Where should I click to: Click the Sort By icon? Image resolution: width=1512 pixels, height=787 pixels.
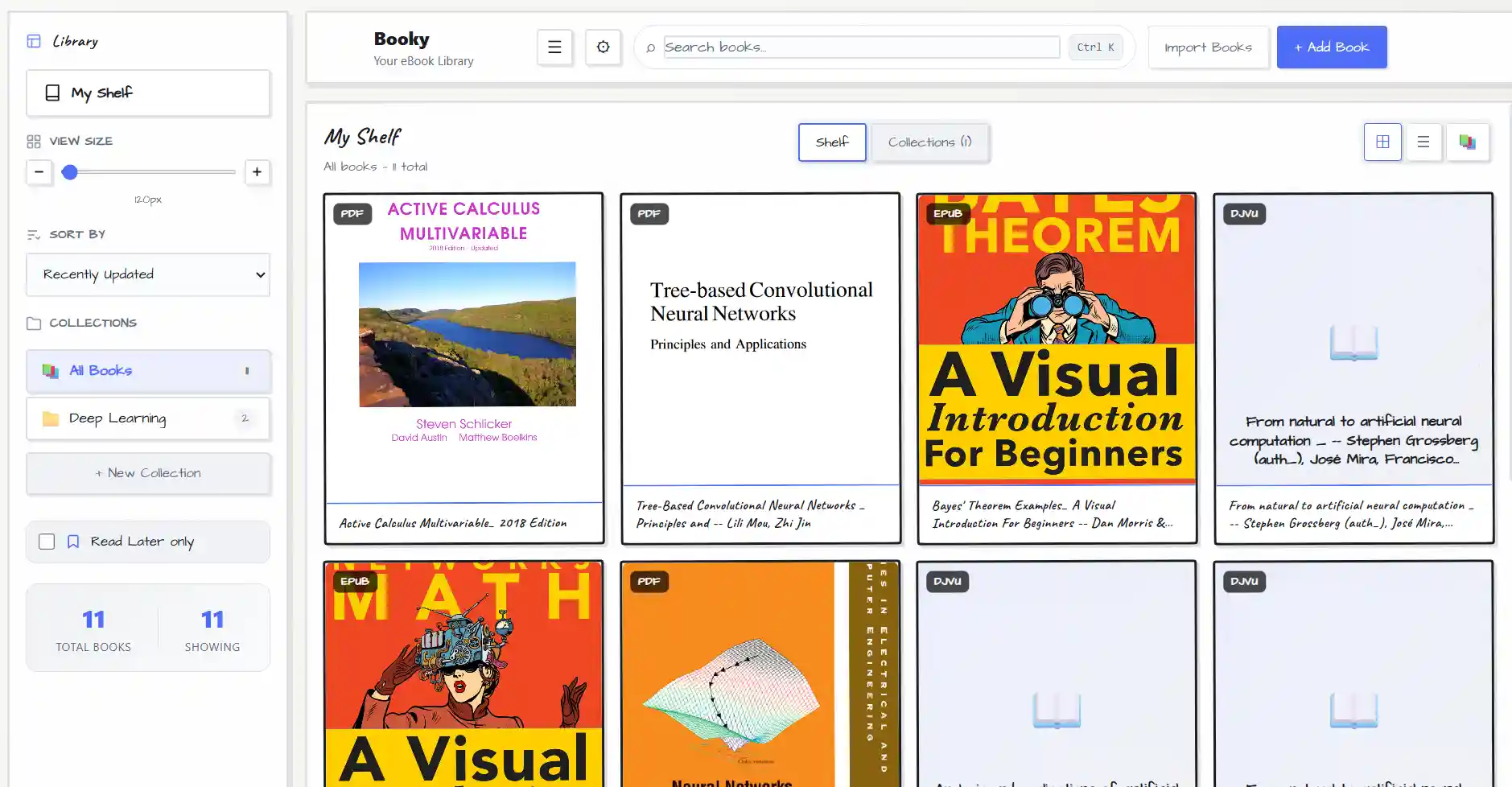click(x=34, y=235)
